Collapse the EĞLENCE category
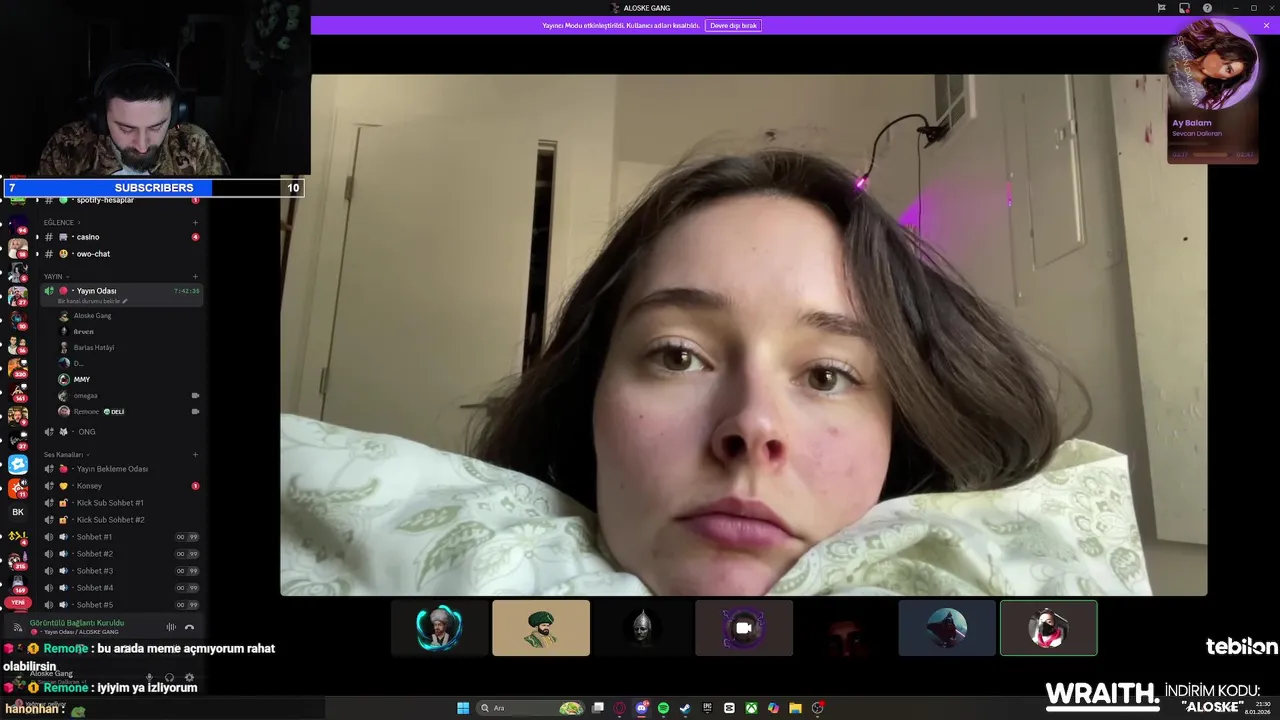Screen dimensions: 1280x720 pyautogui.click(x=60, y=223)
